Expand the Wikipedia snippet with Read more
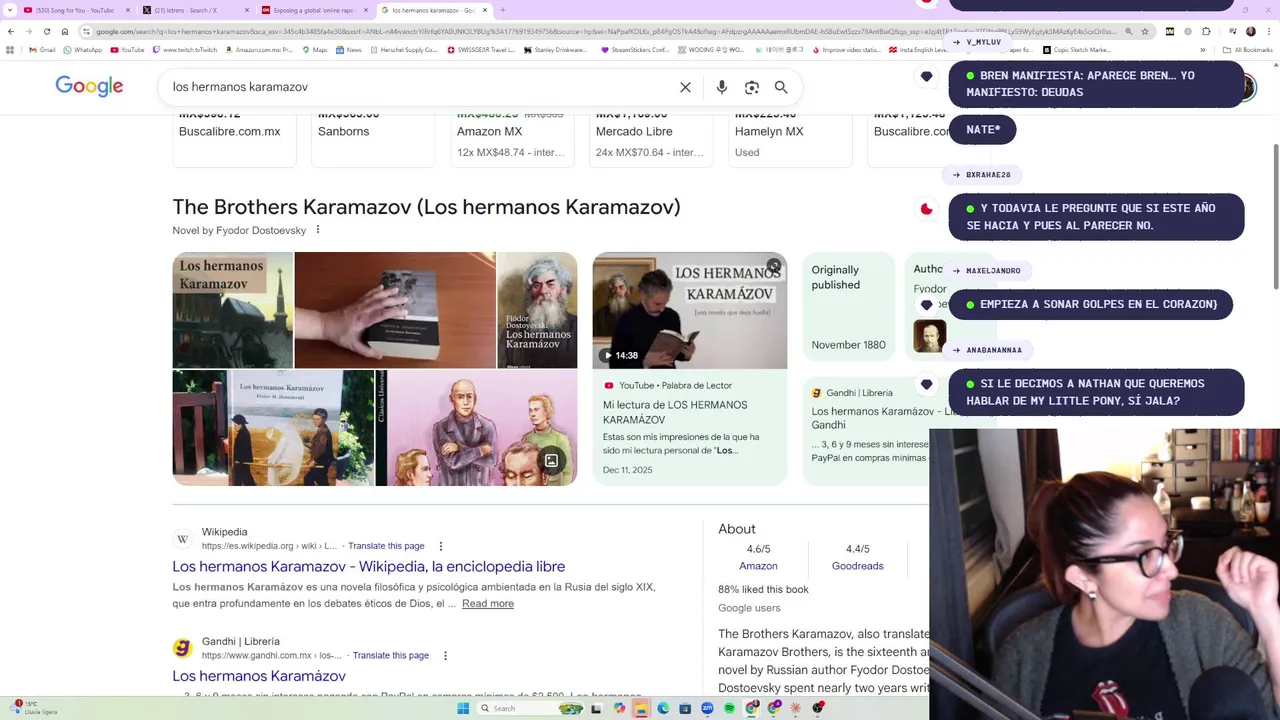The width and height of the screenshot is (1280, 720). pos(488,603)
